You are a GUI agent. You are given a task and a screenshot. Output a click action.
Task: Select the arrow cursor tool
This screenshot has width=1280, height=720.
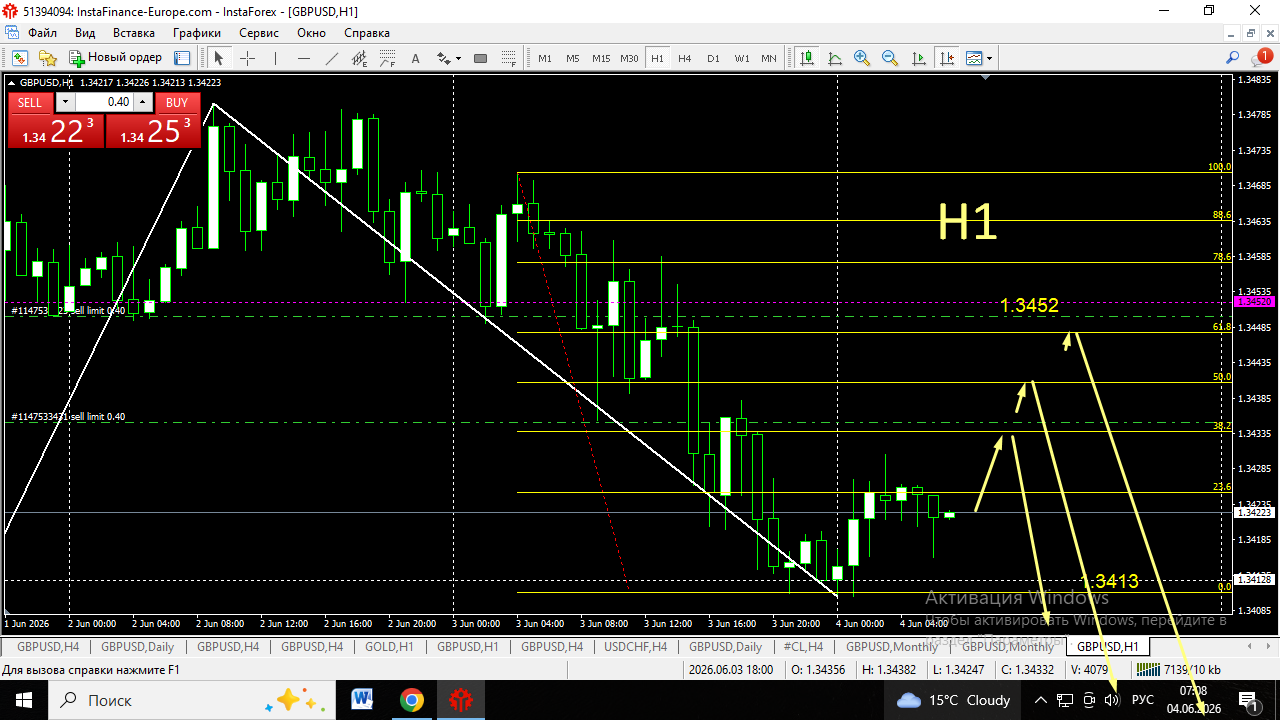point(219,58)
